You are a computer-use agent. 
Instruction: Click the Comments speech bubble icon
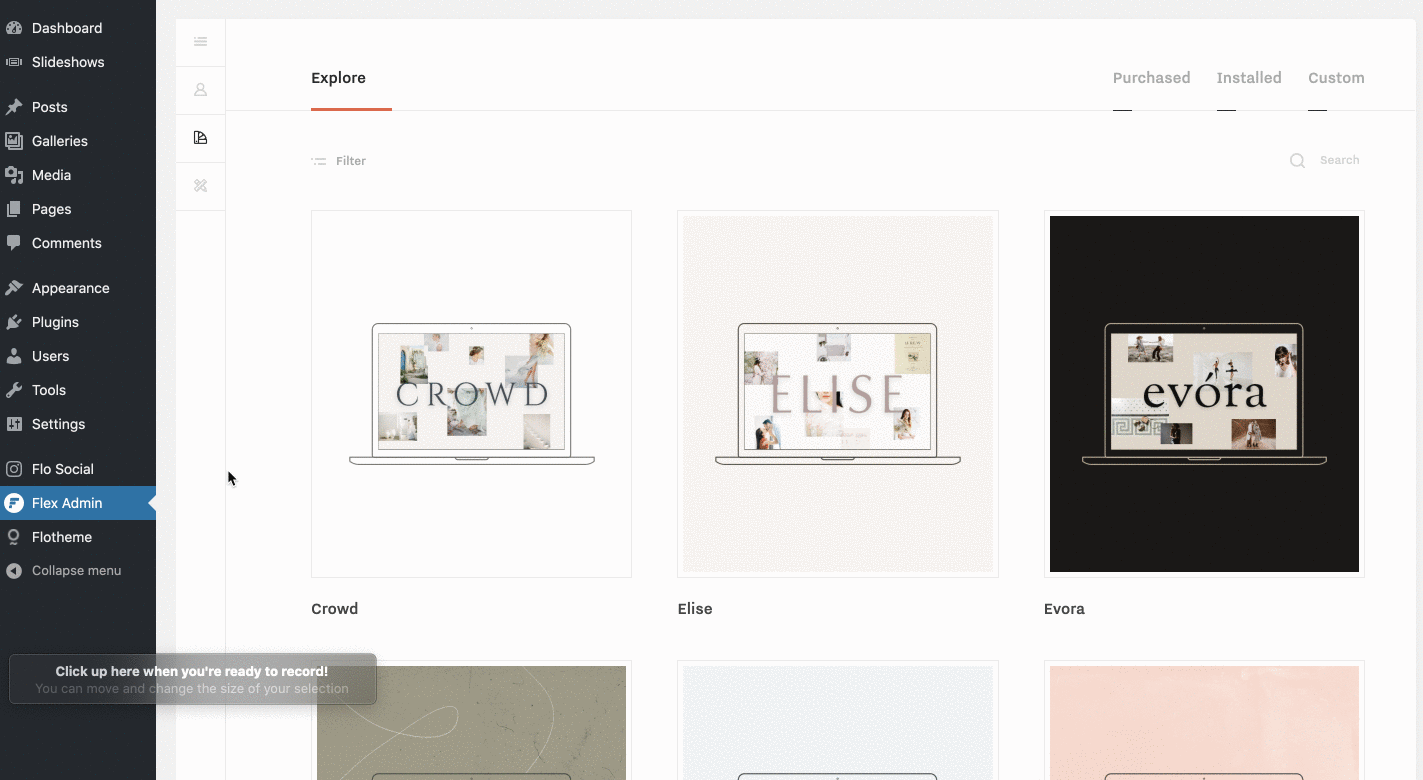coord(14,243)
